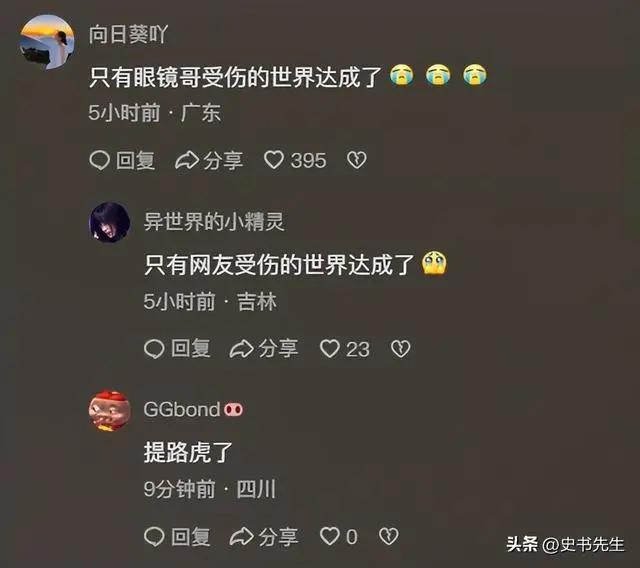Open GGbond's pig avatar
Viewport: 640px width, 568px height.
coord(109,410)
